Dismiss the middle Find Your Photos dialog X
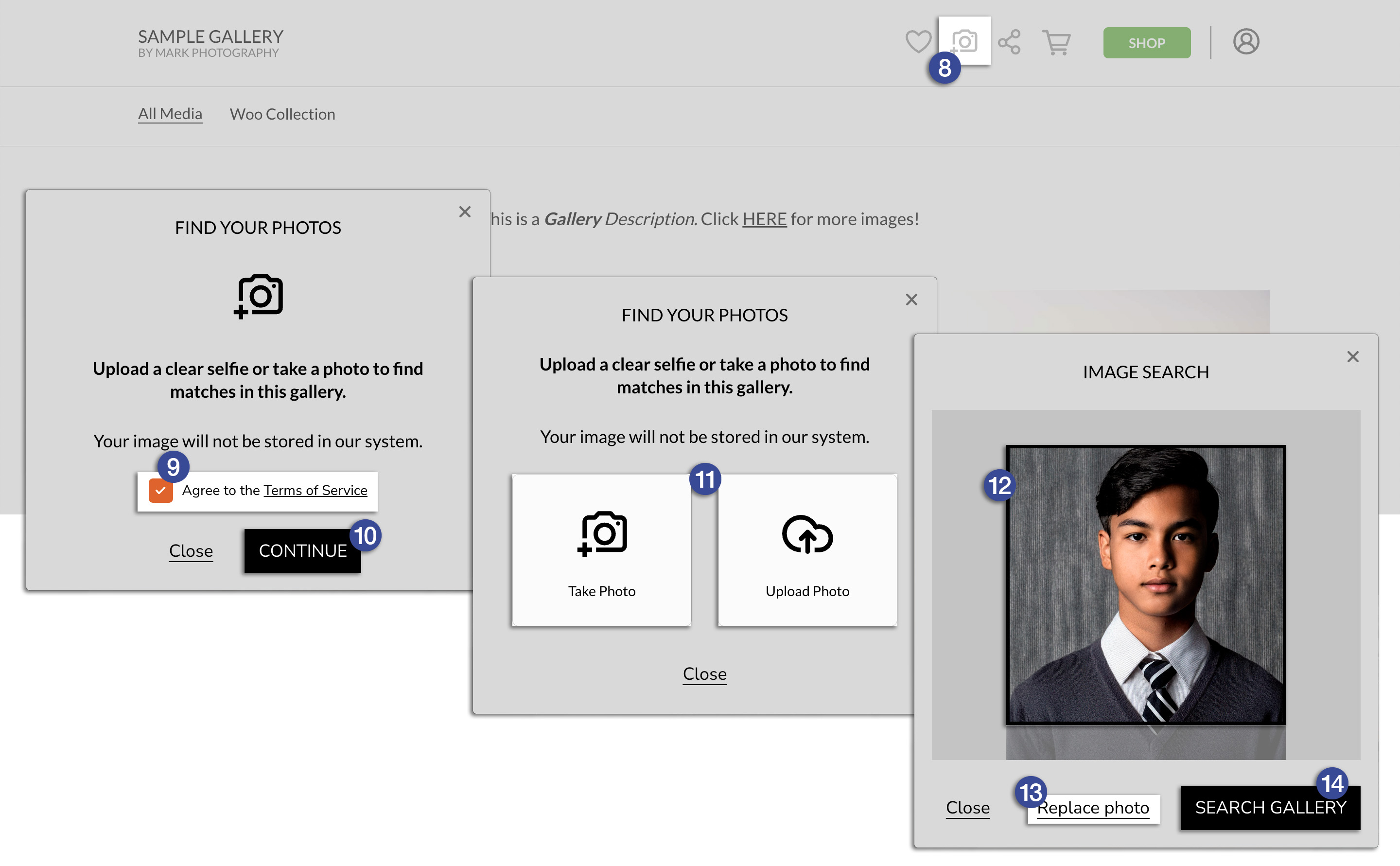The image size is (1400, 866). (x=911, y=300)
